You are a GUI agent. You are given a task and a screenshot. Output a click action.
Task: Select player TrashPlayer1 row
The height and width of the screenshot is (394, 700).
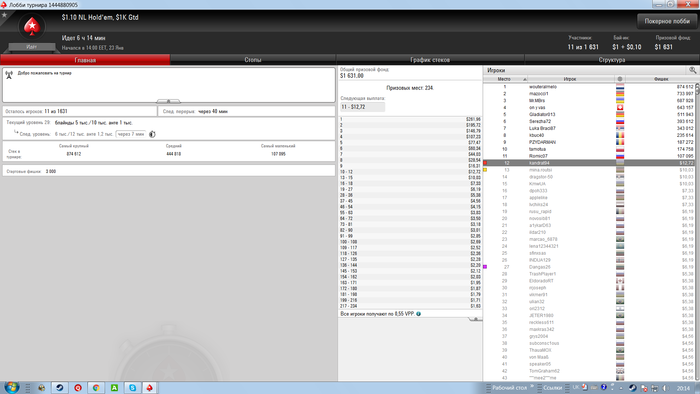pyautogui.click(x=589, y=274)
